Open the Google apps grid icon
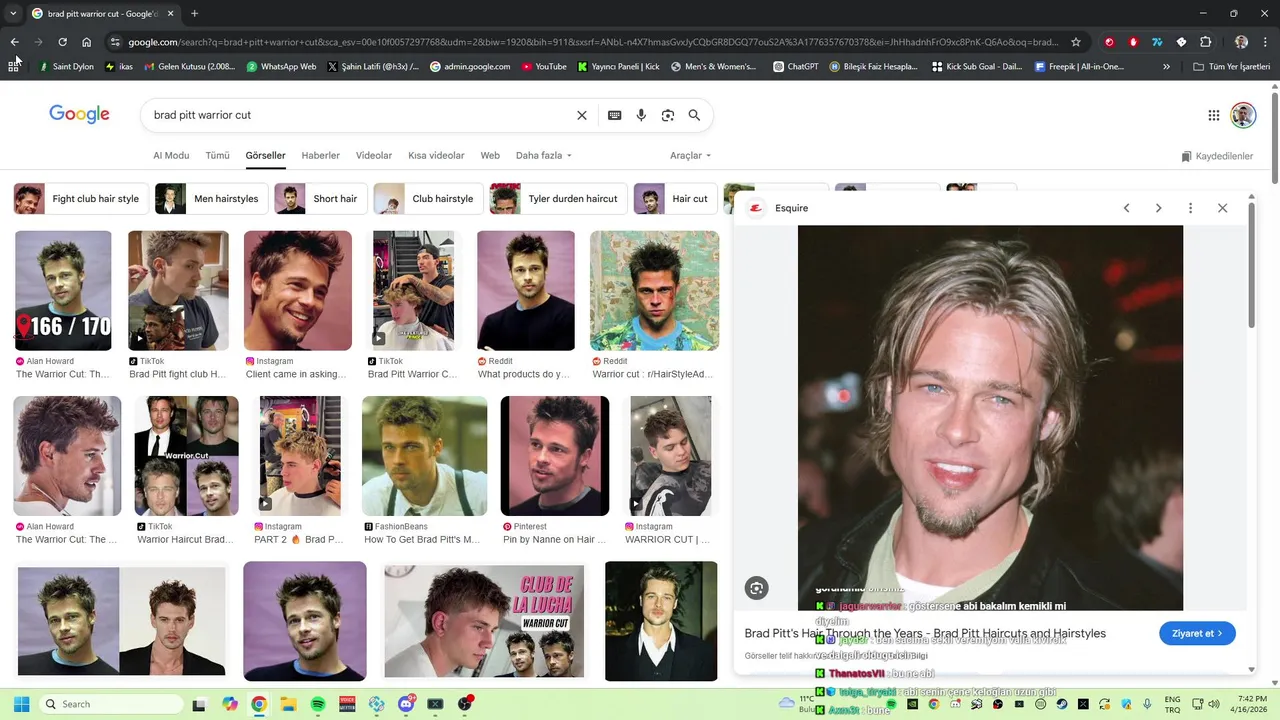Viewport: 1280px width, 720px height. 1214,115
